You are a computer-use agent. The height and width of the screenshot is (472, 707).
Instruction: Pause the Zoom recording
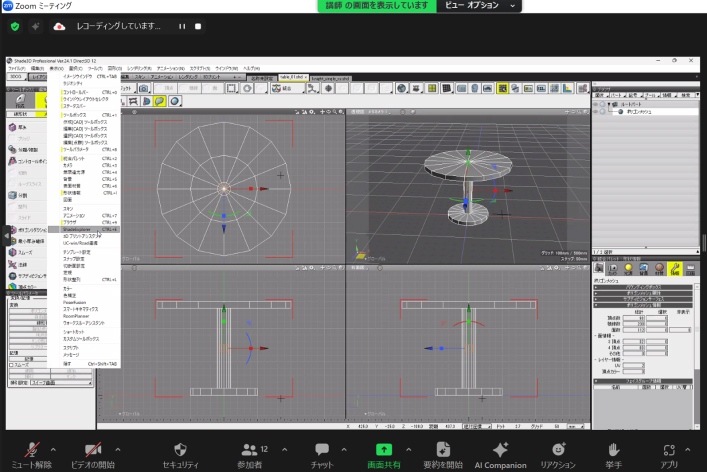click(x=182, y=27)
